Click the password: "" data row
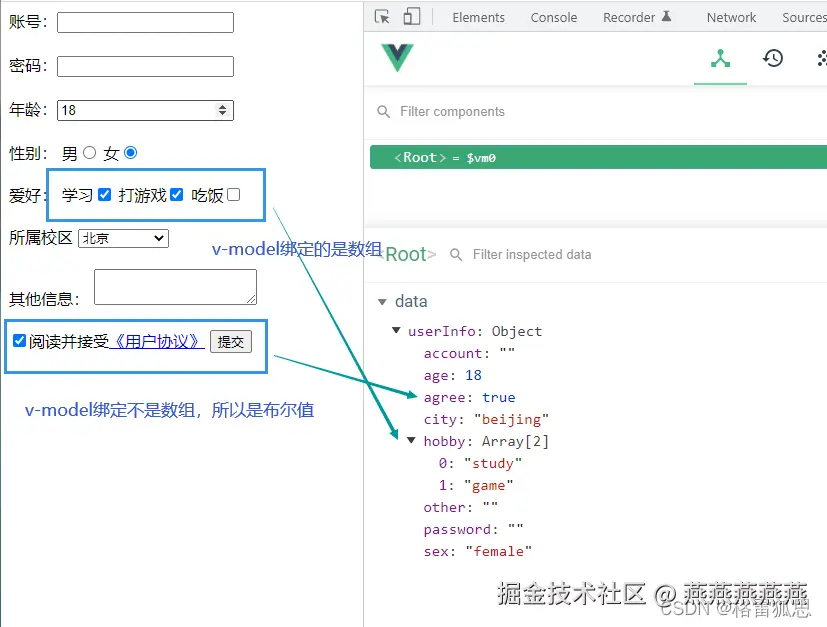Viewport: 827px width, 627px height. [x=473, y=529]
